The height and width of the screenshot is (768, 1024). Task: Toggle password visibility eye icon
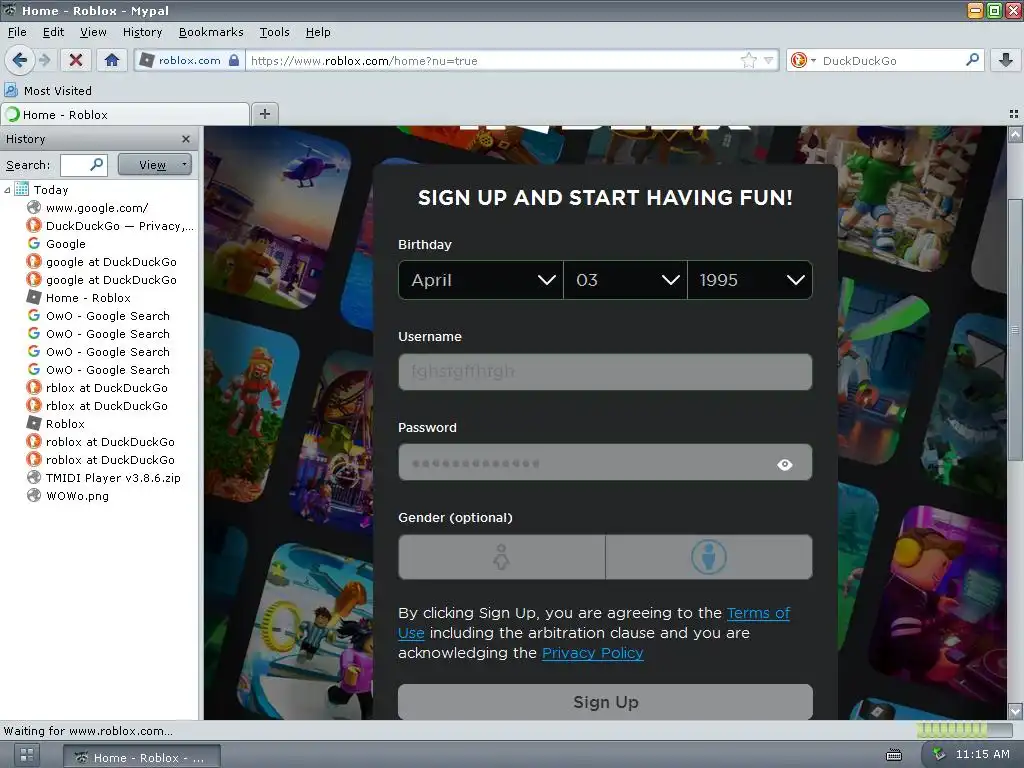[784, 464]
